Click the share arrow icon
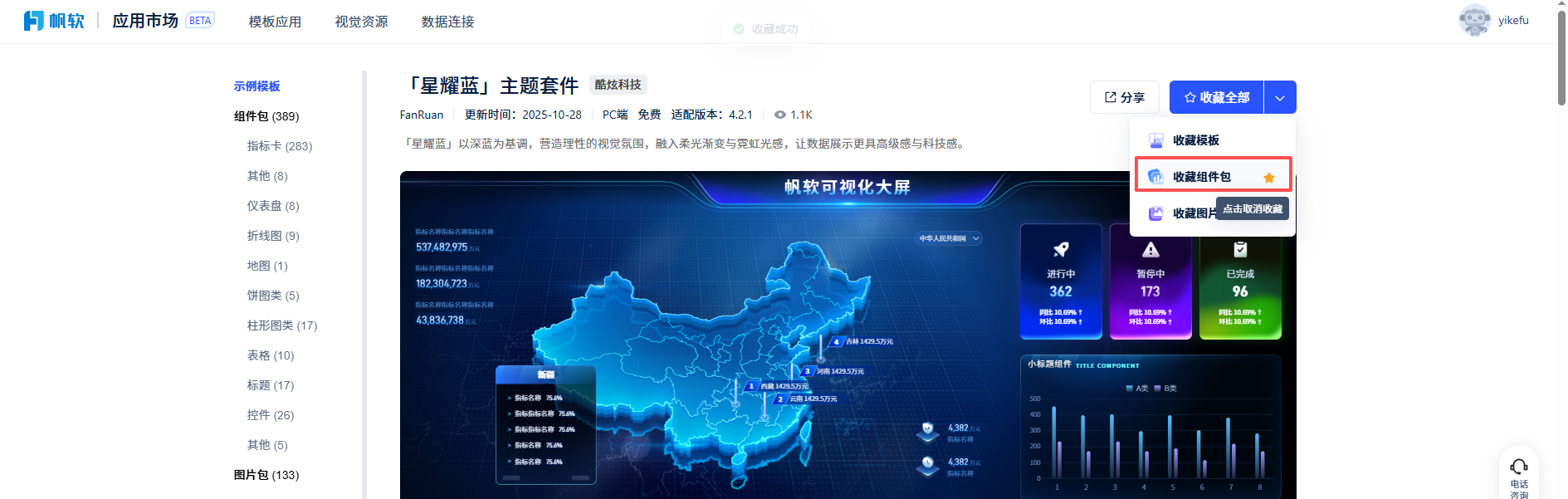Screen dimensions: 1568x499 (x=1111, y=97)
